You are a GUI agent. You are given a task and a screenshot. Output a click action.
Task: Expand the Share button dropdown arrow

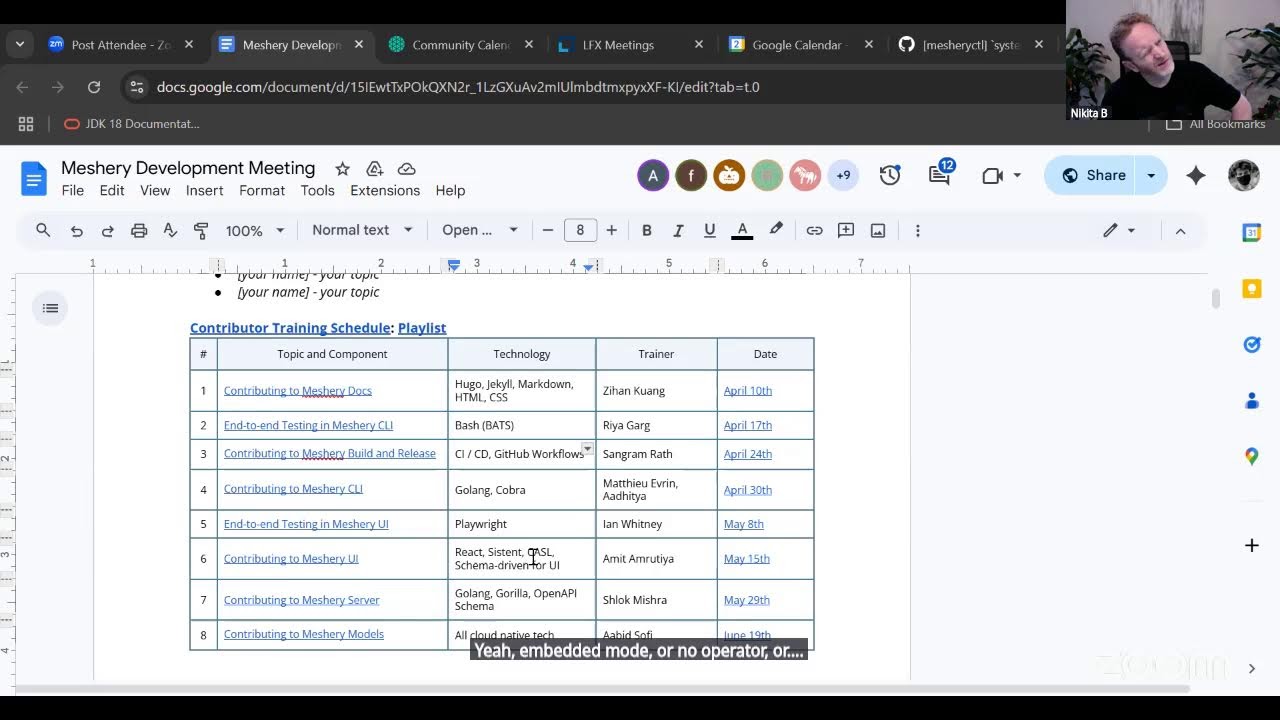pos(1151,175)
